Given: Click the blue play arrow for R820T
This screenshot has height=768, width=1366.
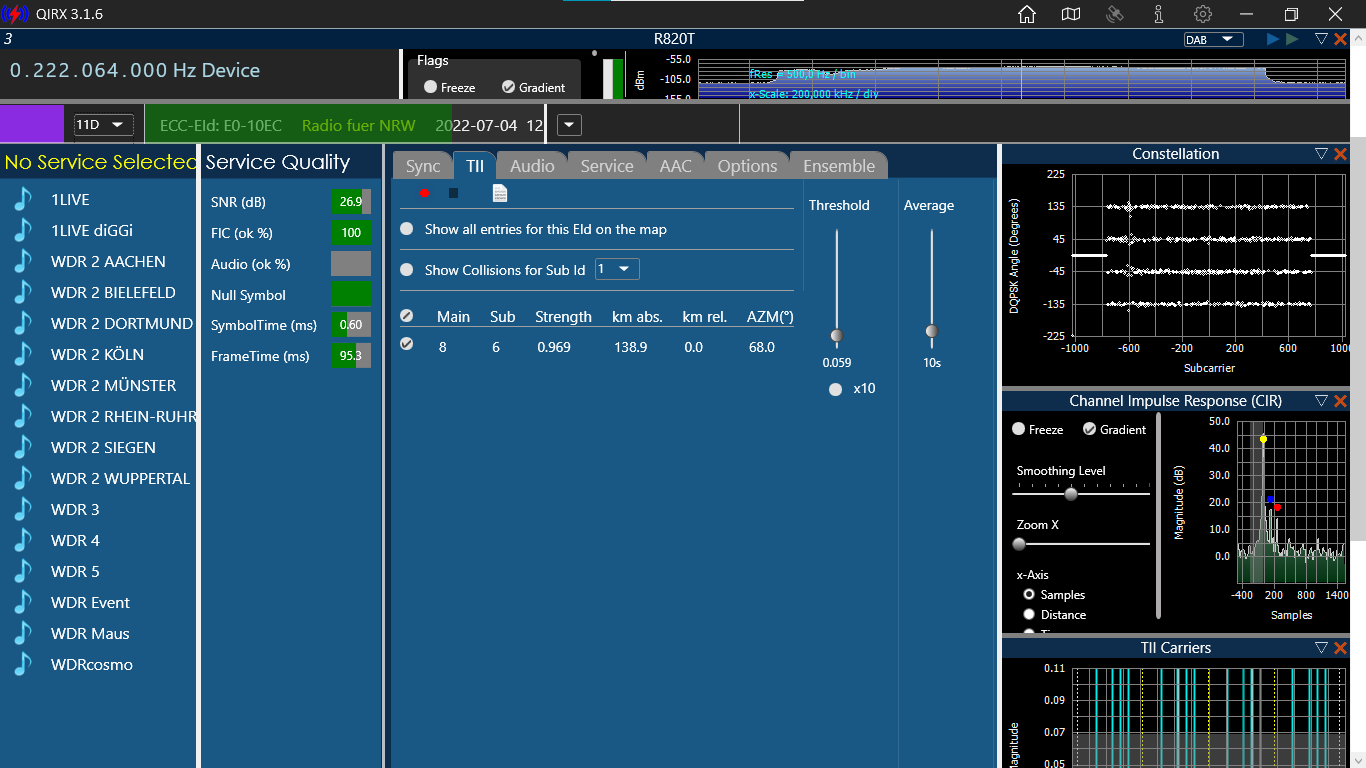Looking at the screenshot, I should click(1272, 39).
